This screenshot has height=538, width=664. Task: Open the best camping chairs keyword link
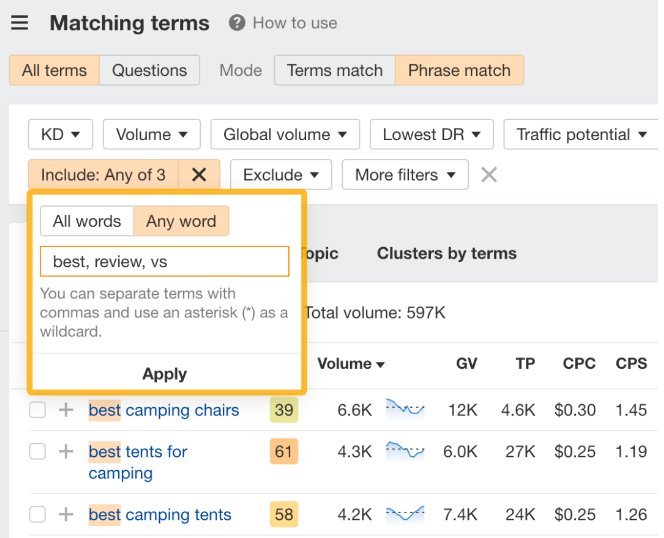pos(164,410)
